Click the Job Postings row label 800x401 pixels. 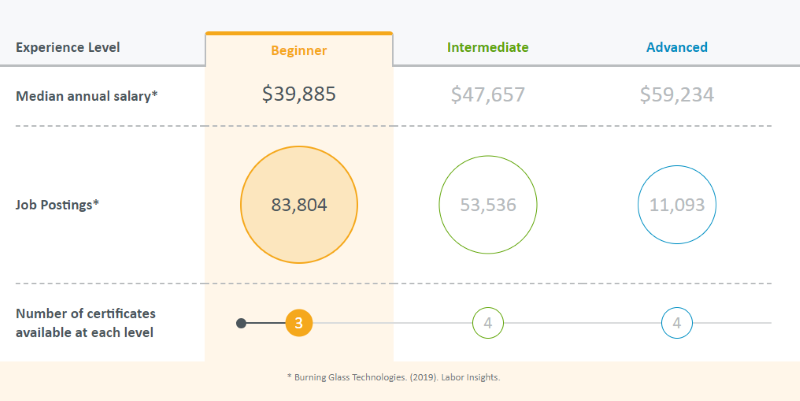point(57,205)
